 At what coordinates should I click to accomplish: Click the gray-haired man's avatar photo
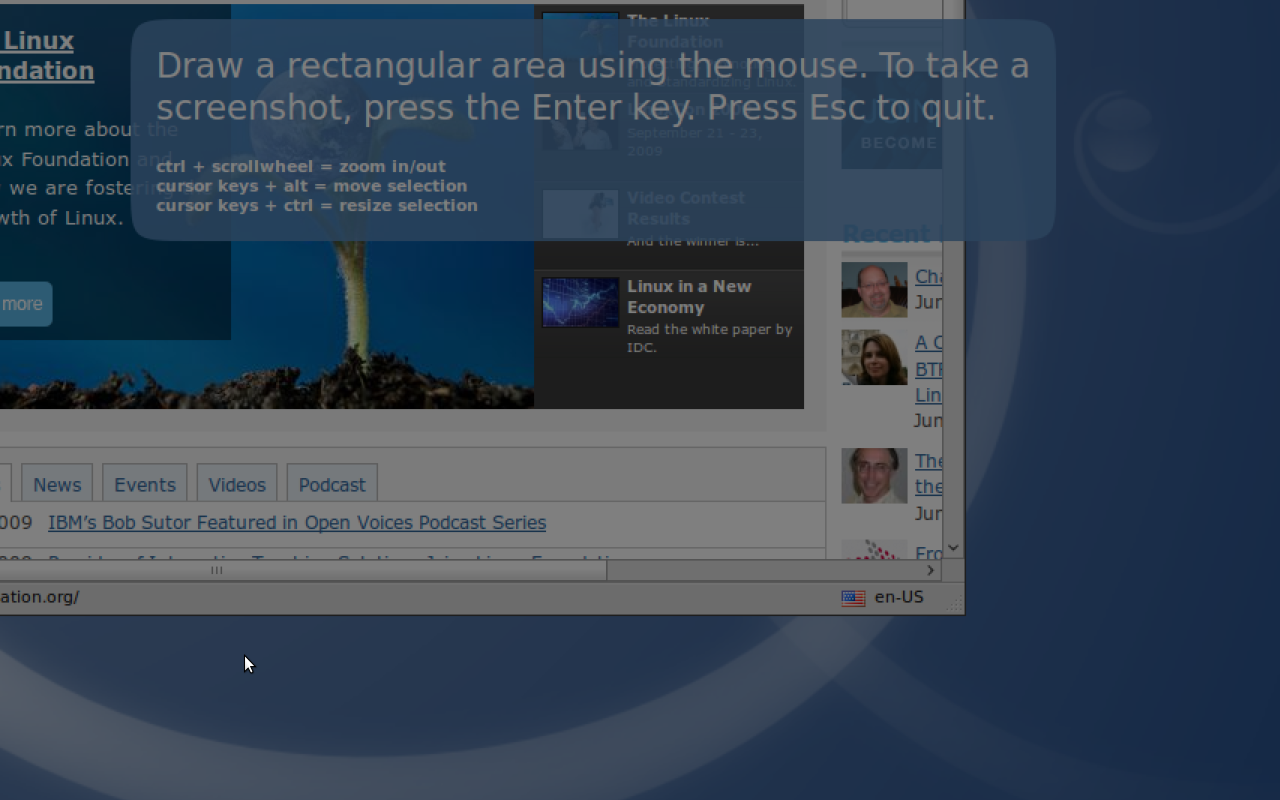coord(874,475)
